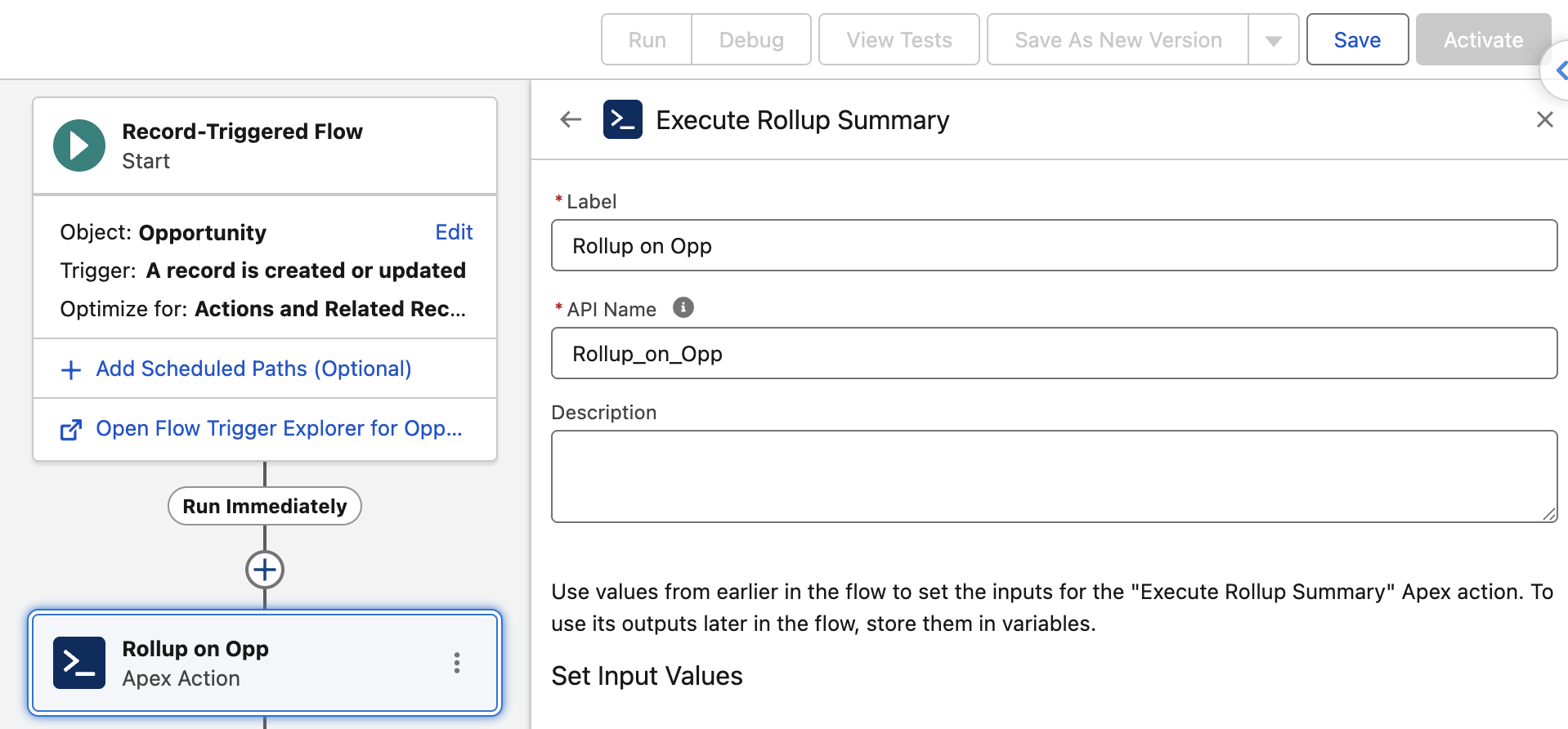Viewport: 1568px width, 729px height.
Task: Click the Activate button
Action: point(1483,40)
